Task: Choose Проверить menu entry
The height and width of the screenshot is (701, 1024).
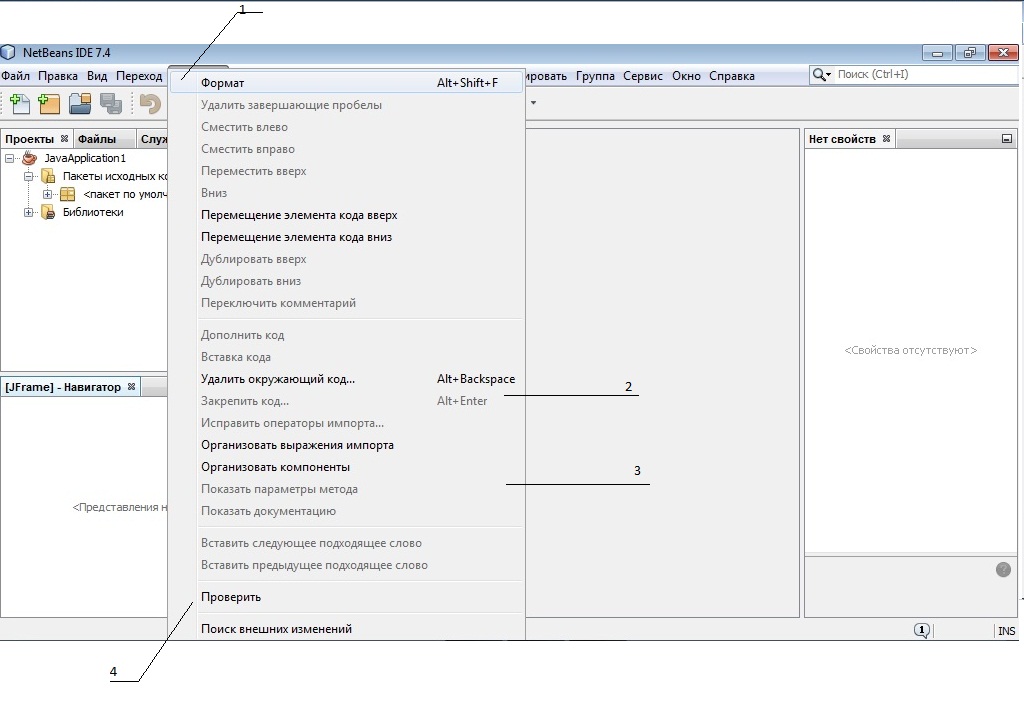Action: (347, 597)
